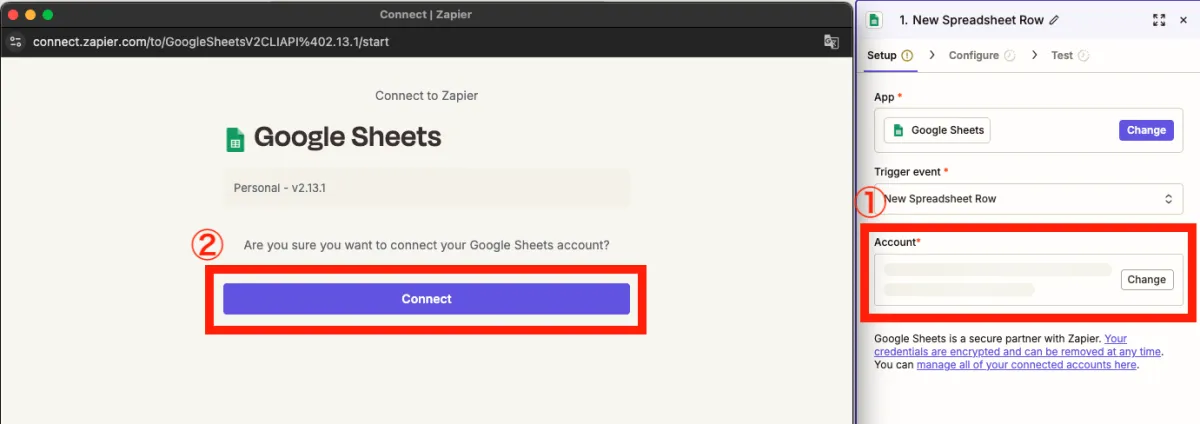Click Change button next to Google Sheets app
The height and width of the screenshot is (424, 1200).
pyautogui.click(x=1146, y=130)
